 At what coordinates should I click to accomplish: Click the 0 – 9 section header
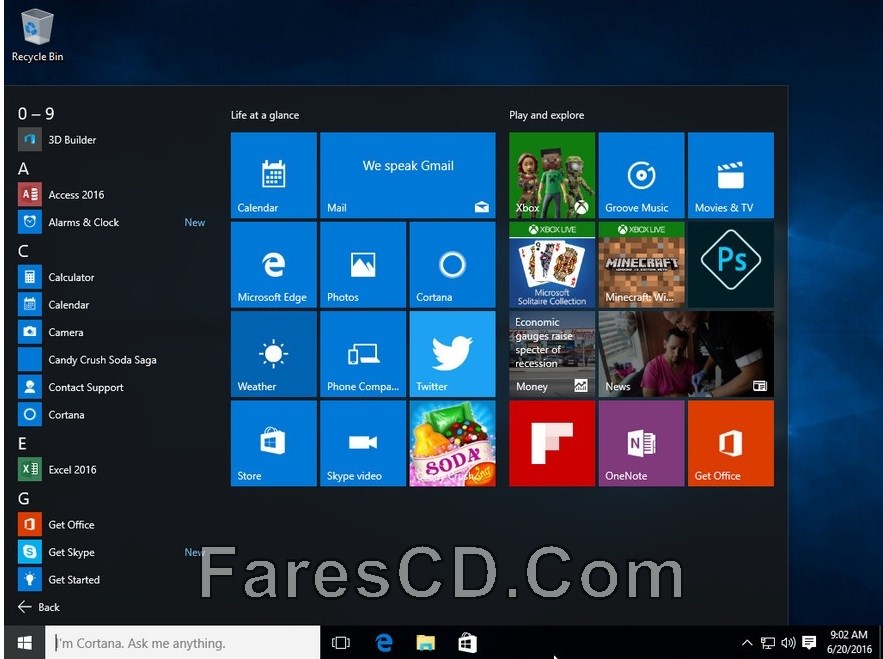(36, 114)
